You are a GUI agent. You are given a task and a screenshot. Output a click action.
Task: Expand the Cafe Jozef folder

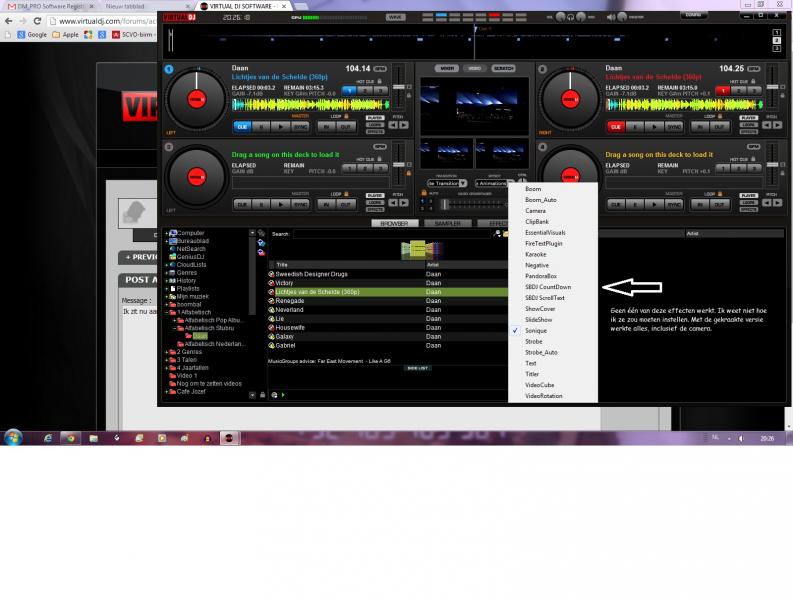(x=166, y=392)
